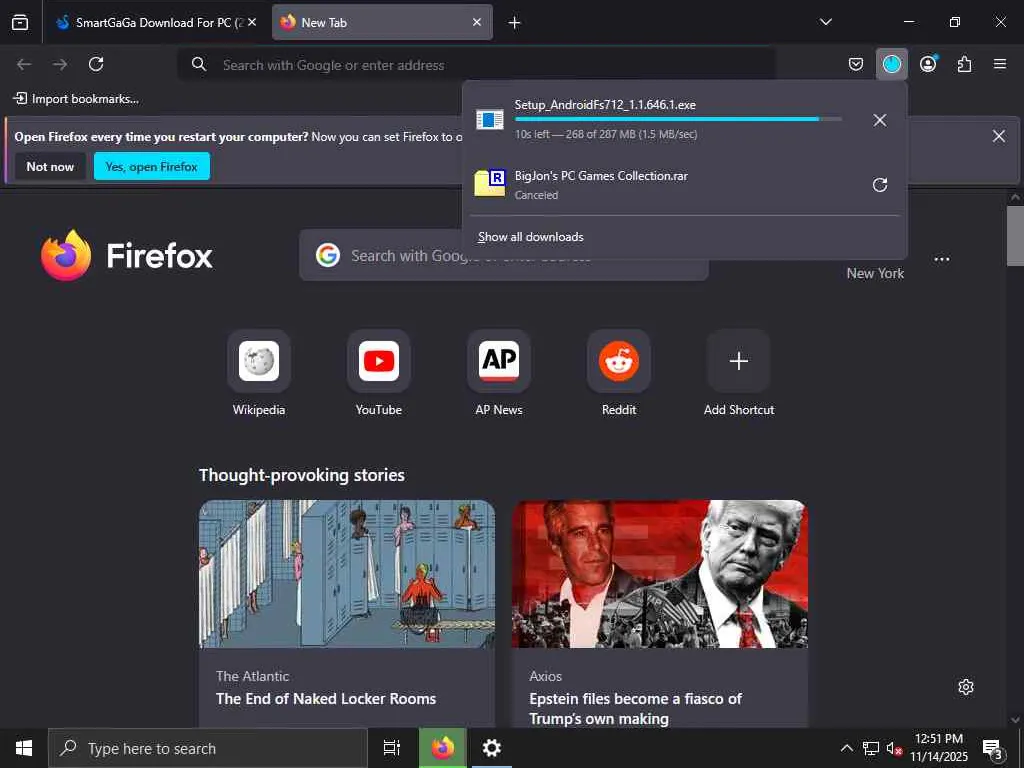Click the Setup_AndroidFs712 download progress bar
Screen dimensions: 1024x768
[678, 120]
